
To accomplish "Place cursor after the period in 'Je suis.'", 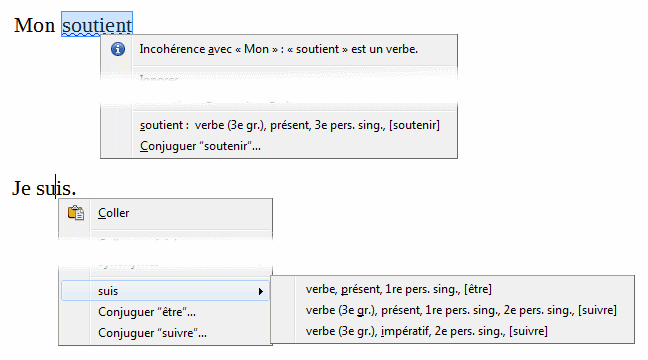I will [76, 188].
